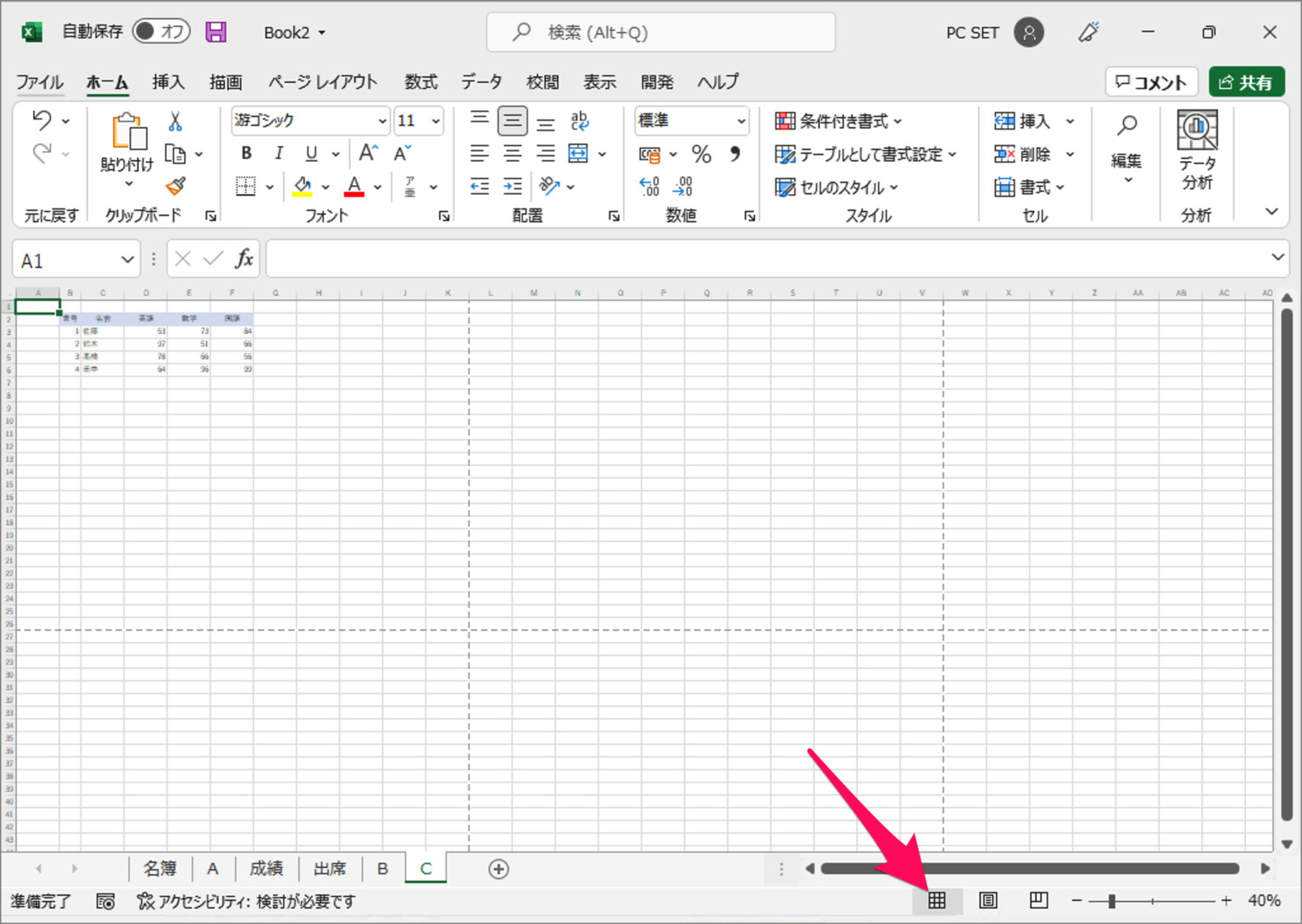Center text horizontally icon
Viewport: 1302px width, 924px height.
513,153
